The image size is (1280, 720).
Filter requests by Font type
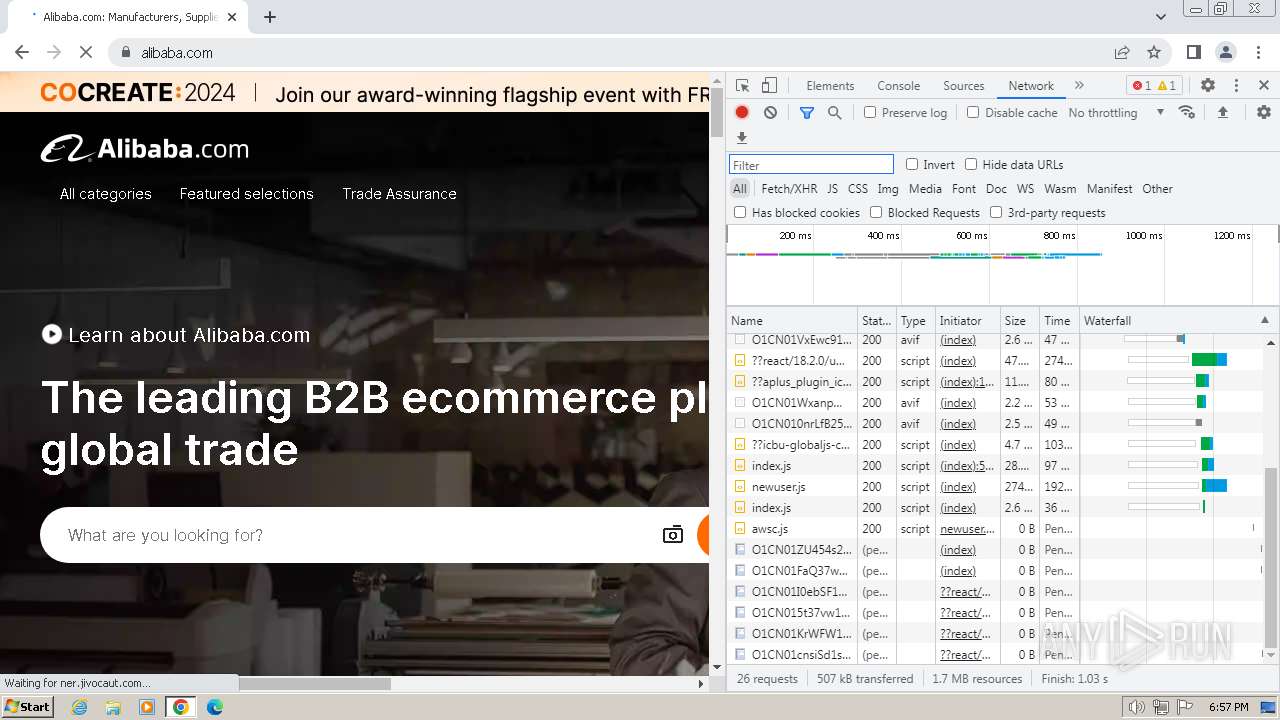(x=964, y=189)
